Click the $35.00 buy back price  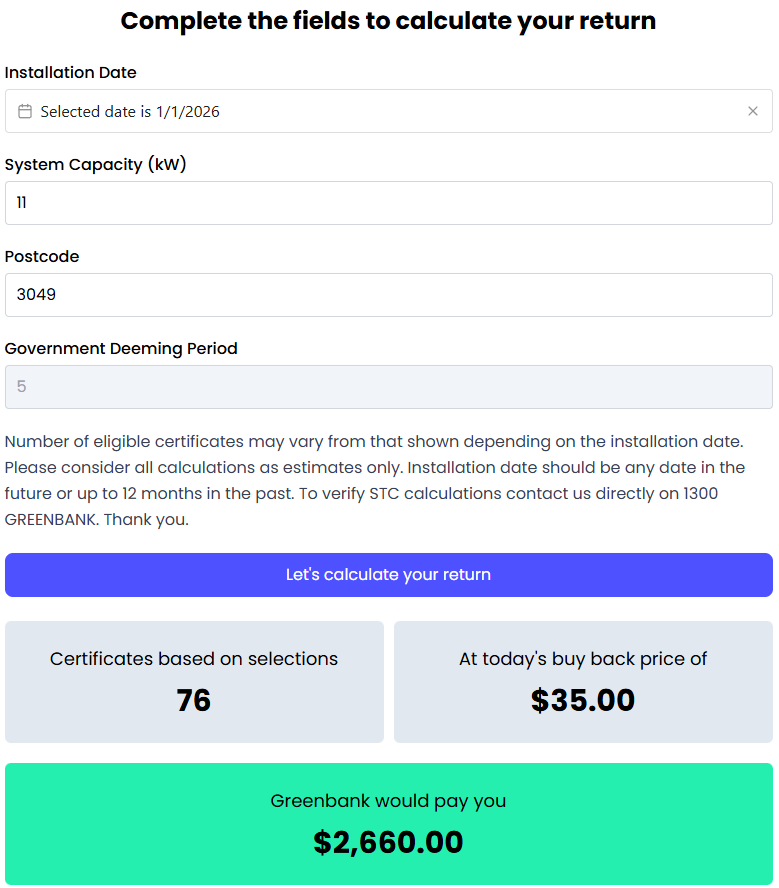(583, 701)
